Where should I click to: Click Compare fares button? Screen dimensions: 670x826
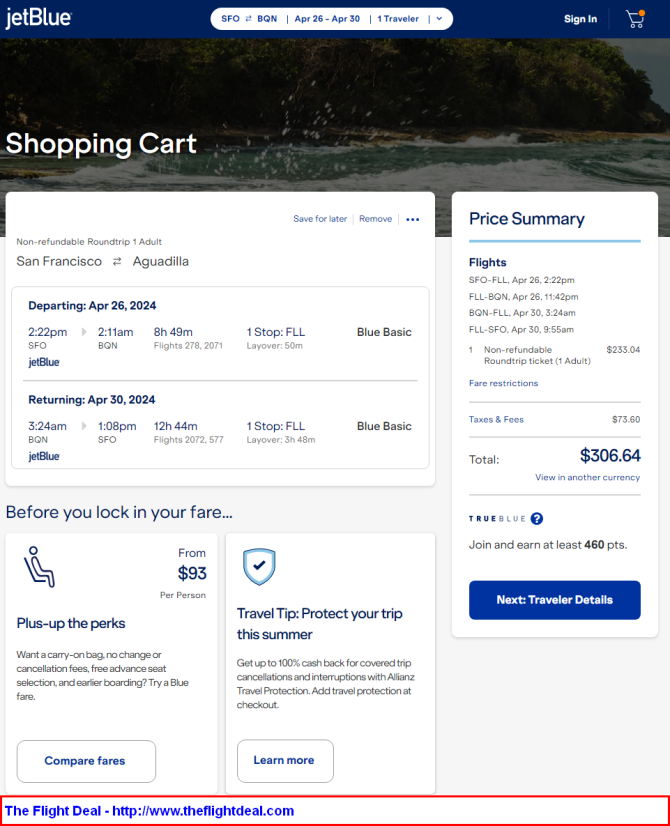85,761
